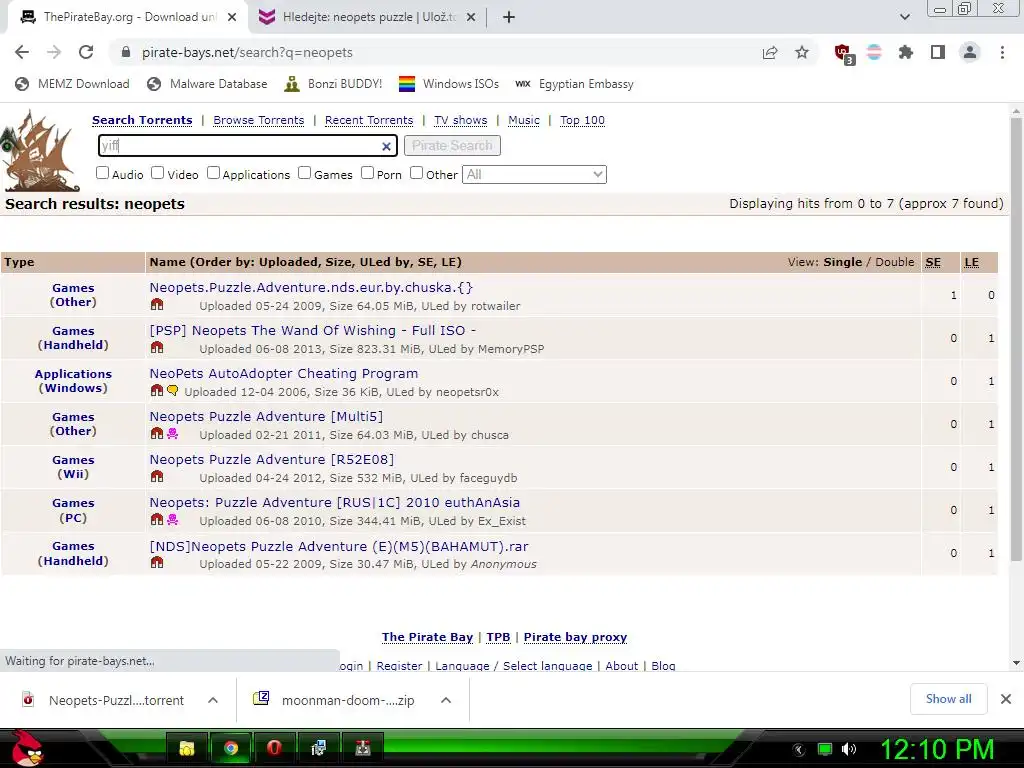Click magnet icon for NeoPets AutoAdopter
This screenshot has height=768, width=1024.
click(157, 391)
